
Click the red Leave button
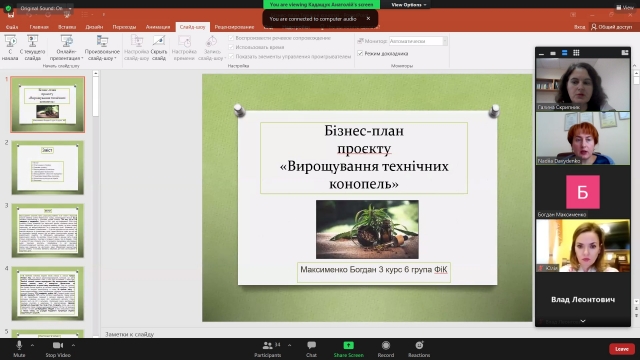pyautogui.click(x=622, y=349)
